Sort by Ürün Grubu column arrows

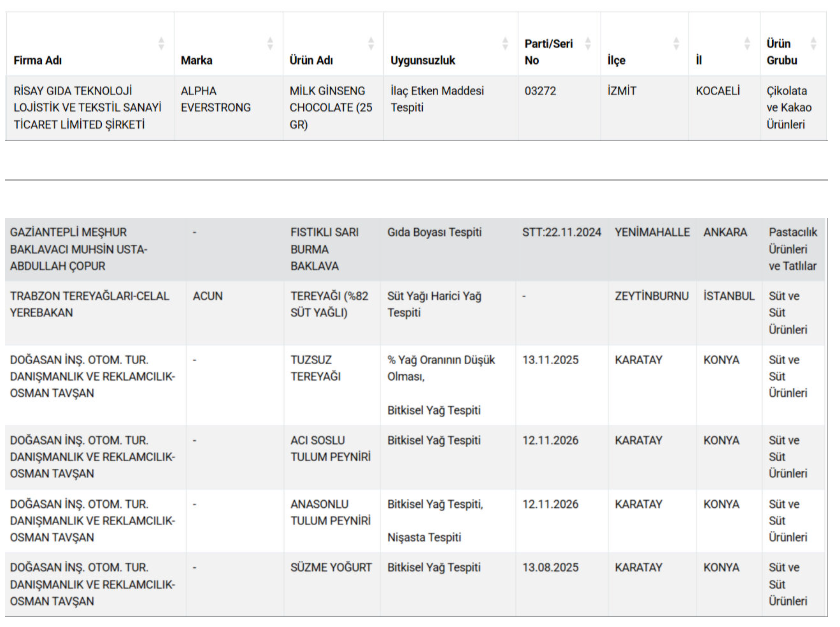coord(813,43)
